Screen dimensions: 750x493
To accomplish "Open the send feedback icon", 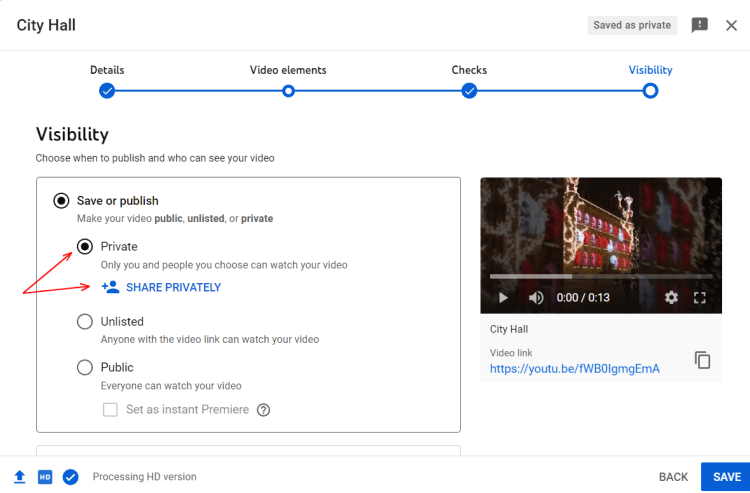I will click(x=699, y=25).
